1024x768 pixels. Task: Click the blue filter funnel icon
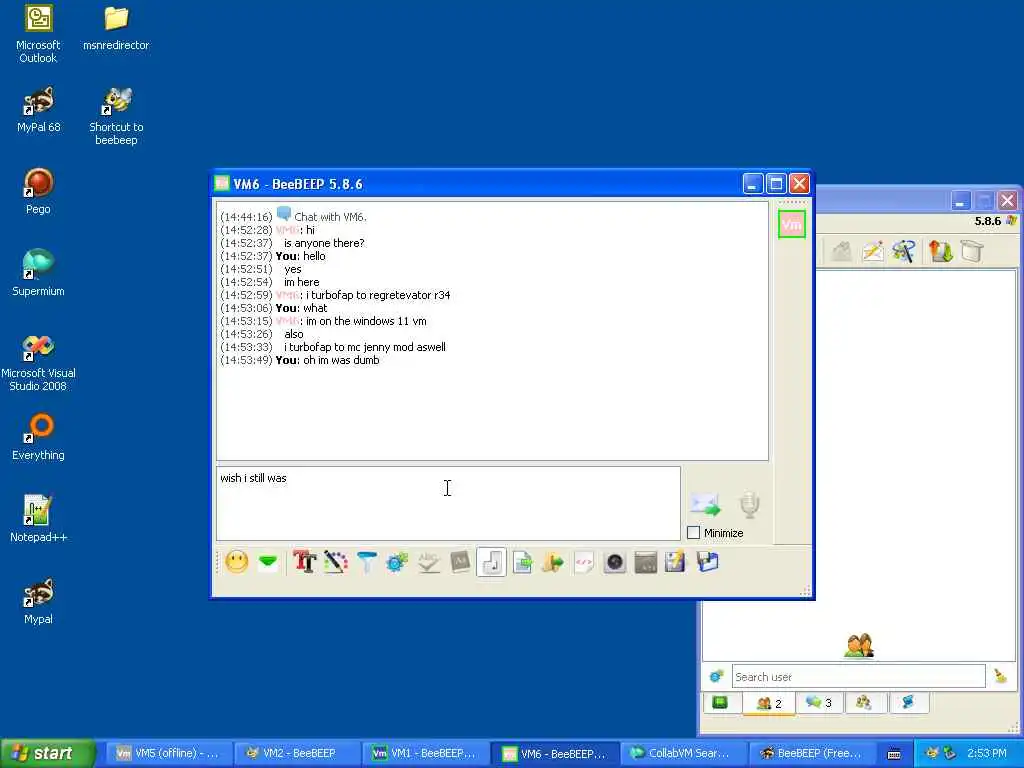[367, 562]
